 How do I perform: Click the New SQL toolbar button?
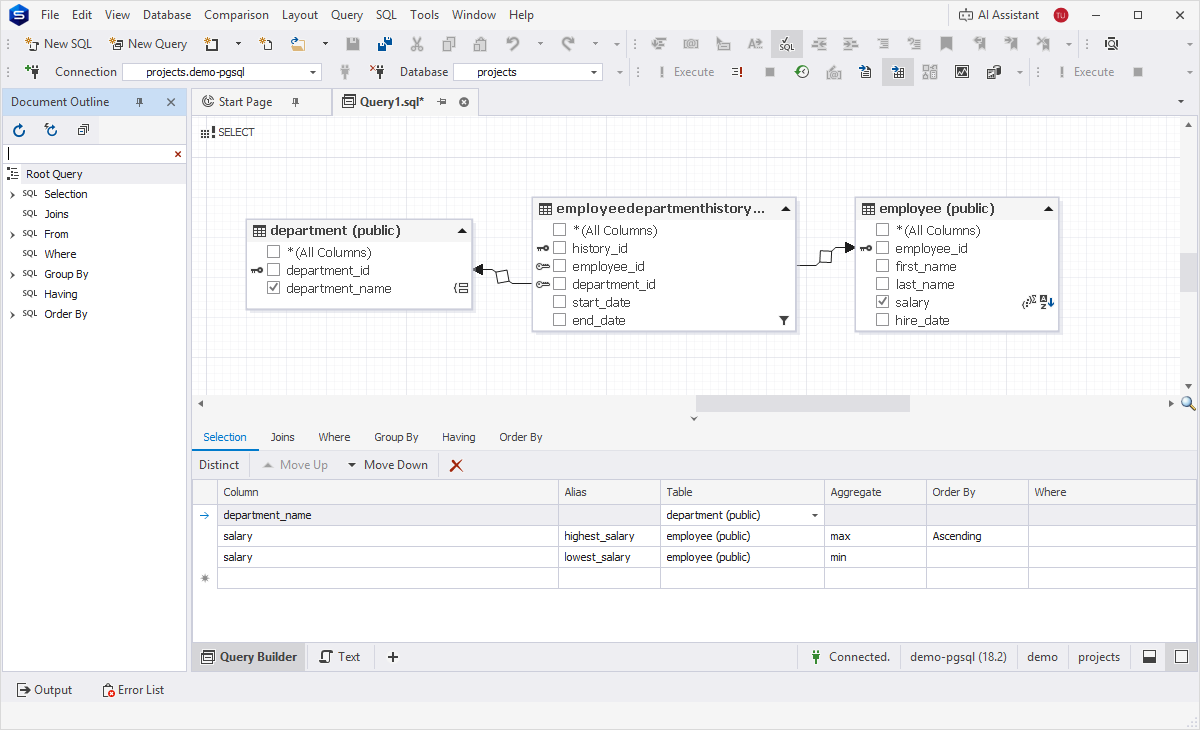[58, 44]
